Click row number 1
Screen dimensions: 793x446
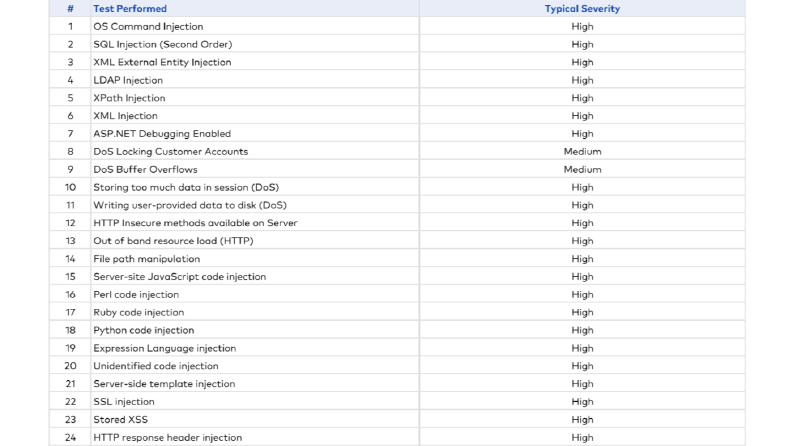70,26
